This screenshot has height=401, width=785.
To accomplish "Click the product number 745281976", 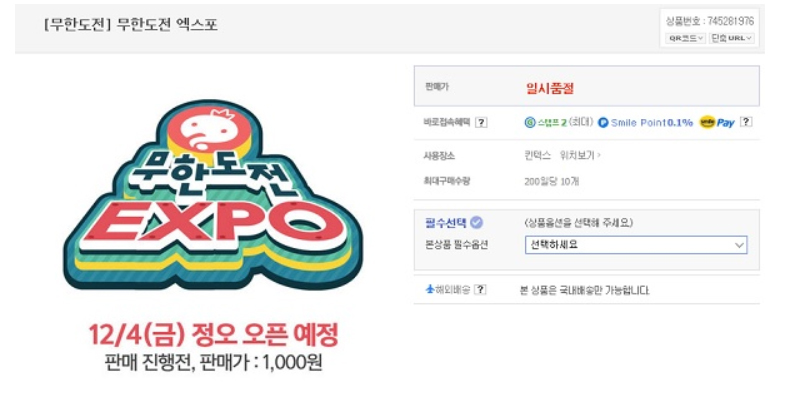I will [x=730, y=20].
